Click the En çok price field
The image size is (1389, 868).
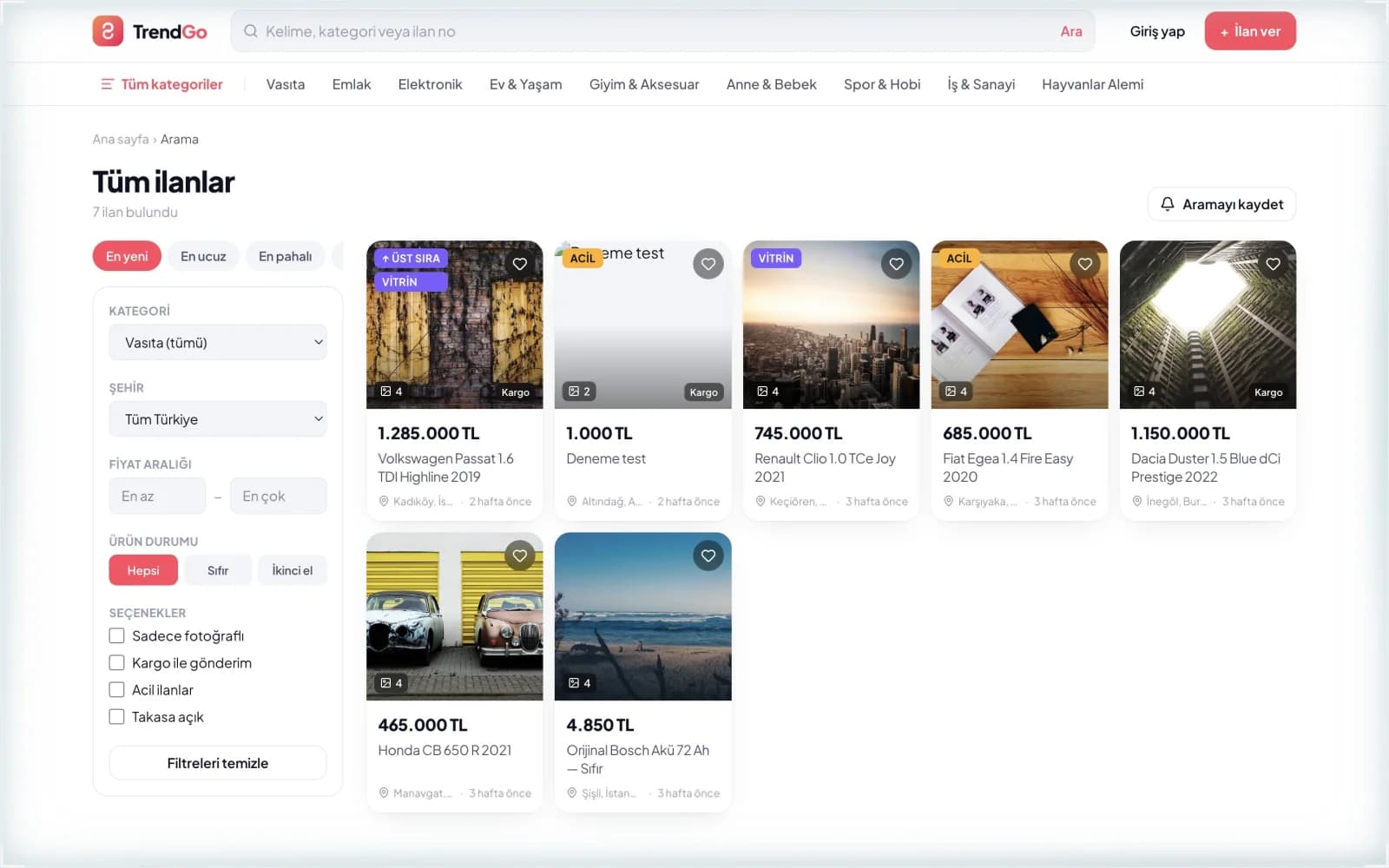279,496
